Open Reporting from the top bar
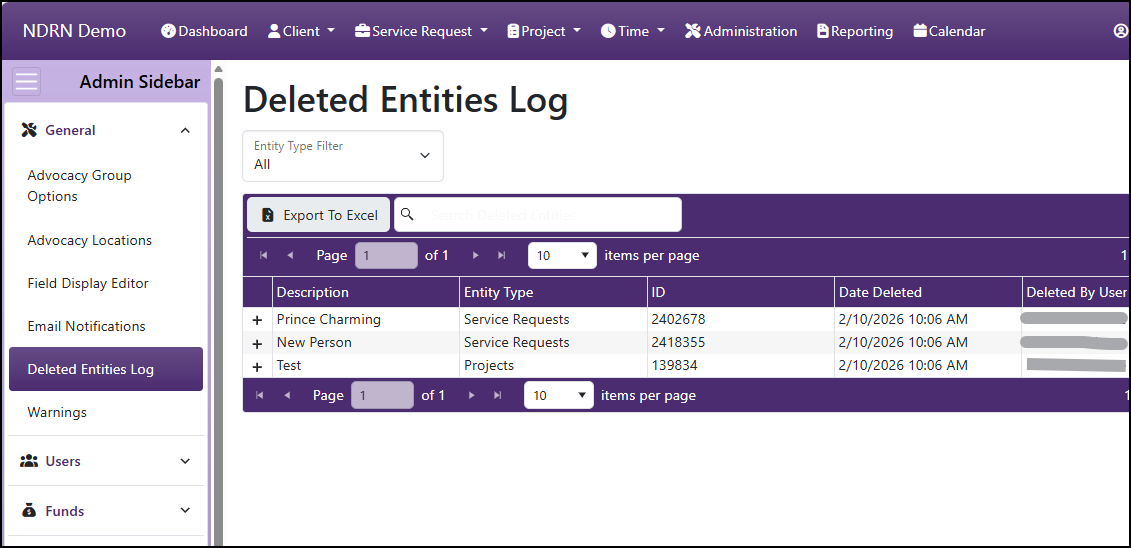 (855, 31)
